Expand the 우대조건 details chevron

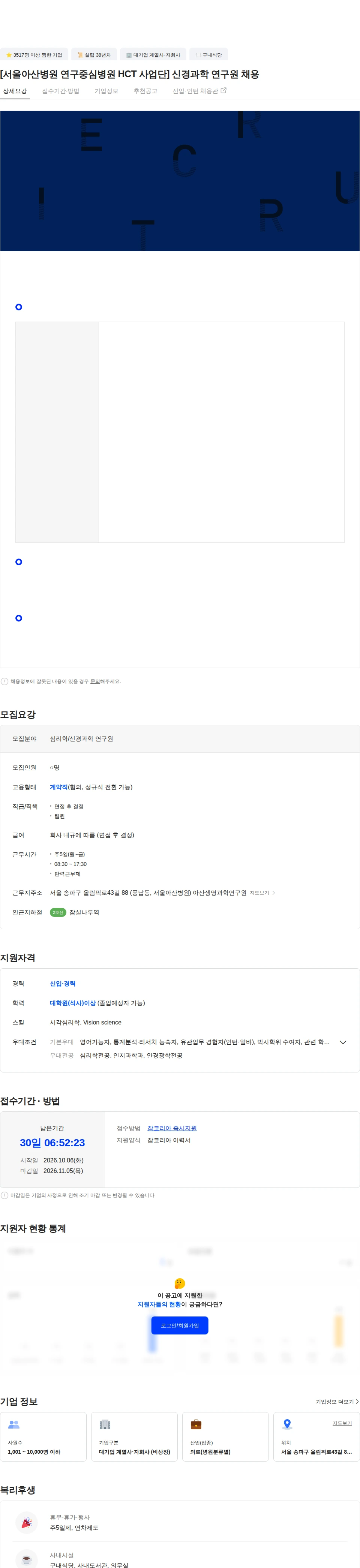point(343,1042)
